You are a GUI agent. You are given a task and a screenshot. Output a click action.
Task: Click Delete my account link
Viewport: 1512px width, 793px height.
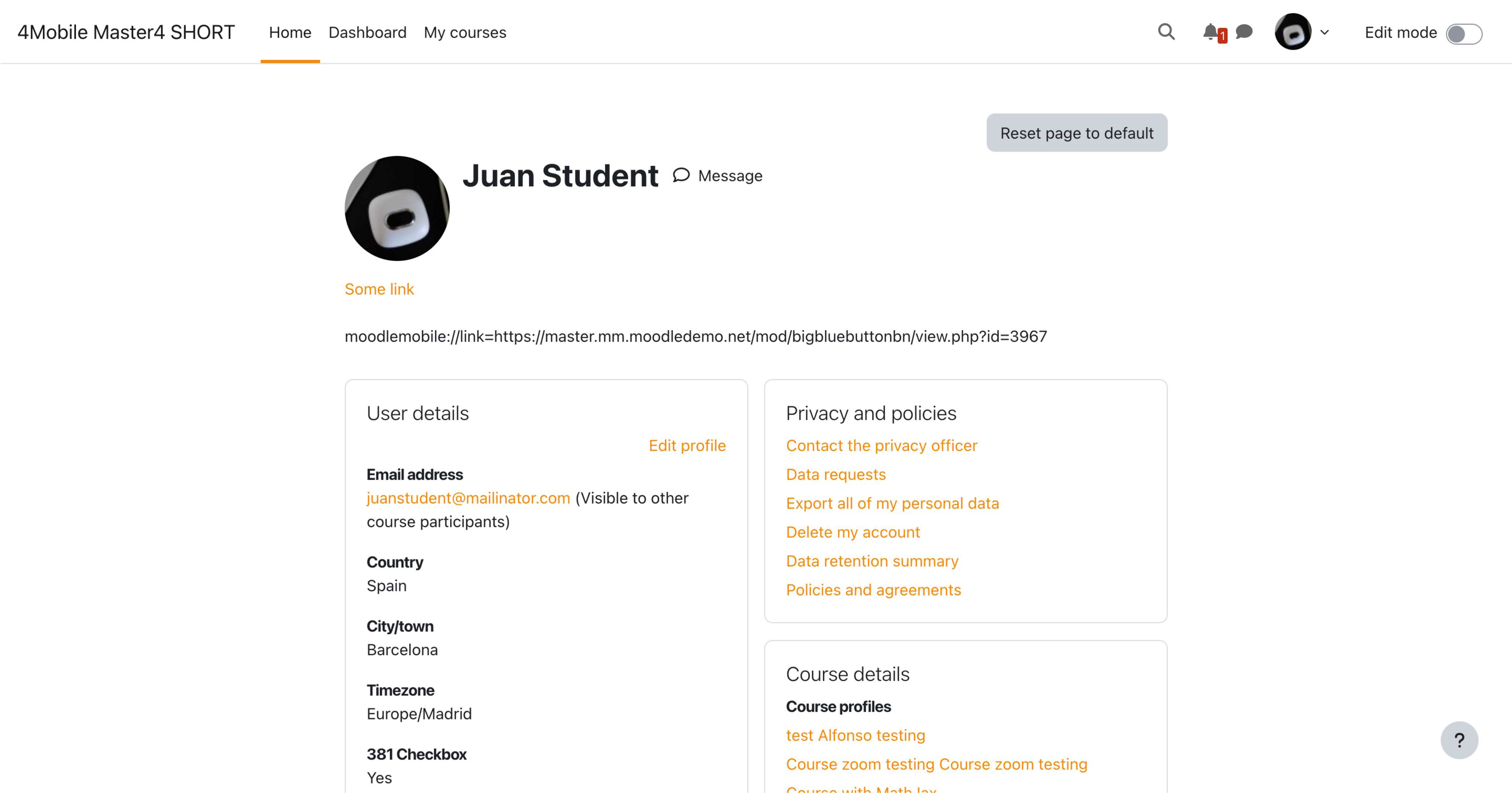click(x=853, y=532)
